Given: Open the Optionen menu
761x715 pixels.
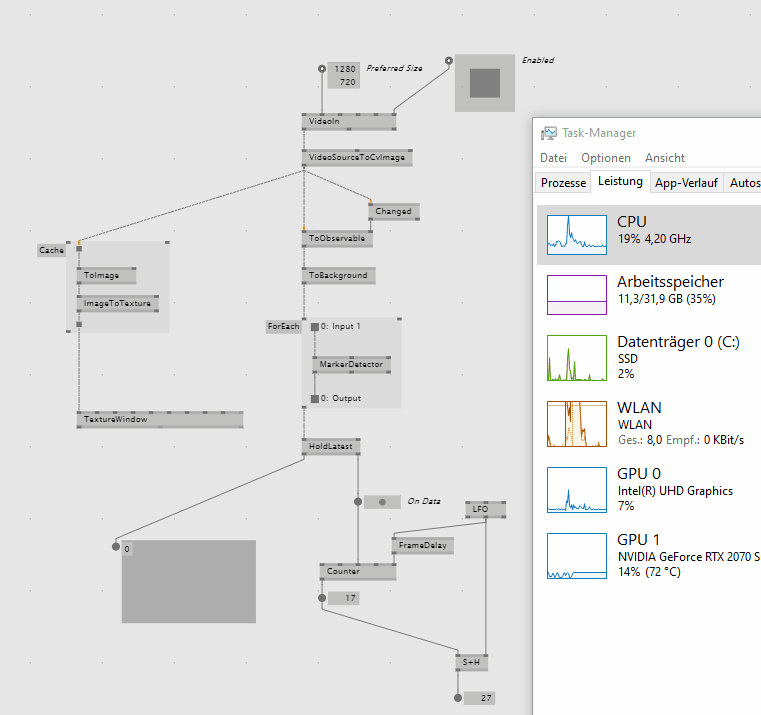Looking at the screenshot, I should tap(605, 158).
